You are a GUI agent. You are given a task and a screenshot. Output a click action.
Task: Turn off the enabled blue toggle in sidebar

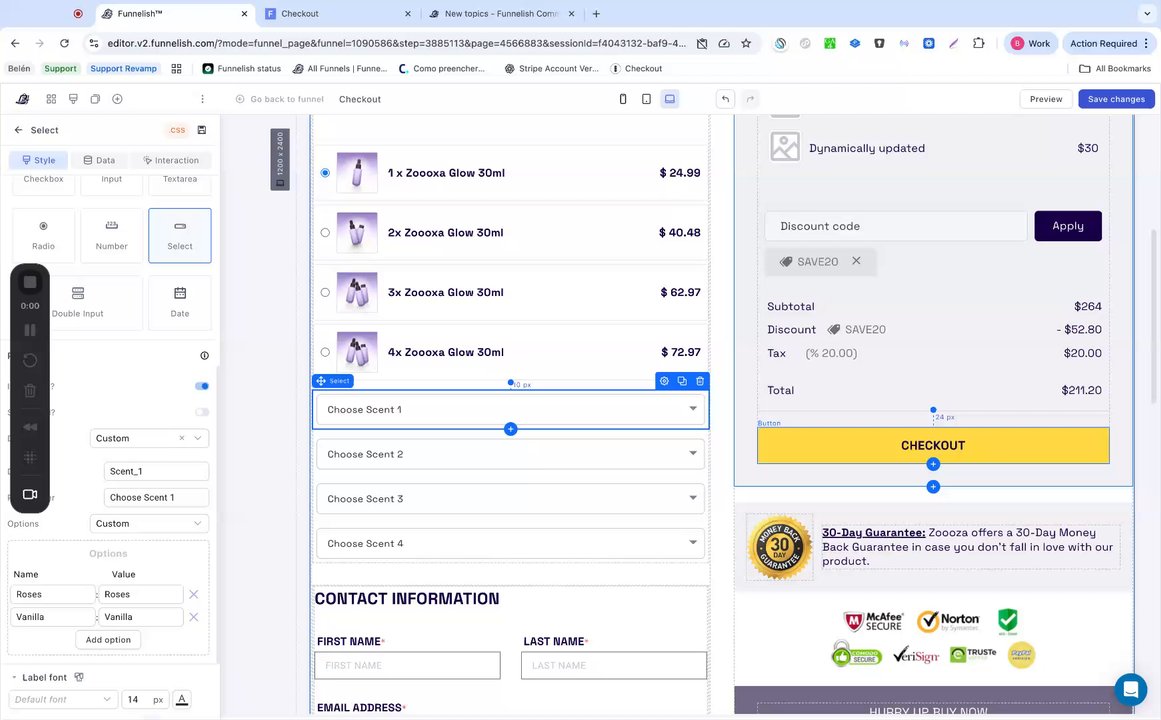201,386
